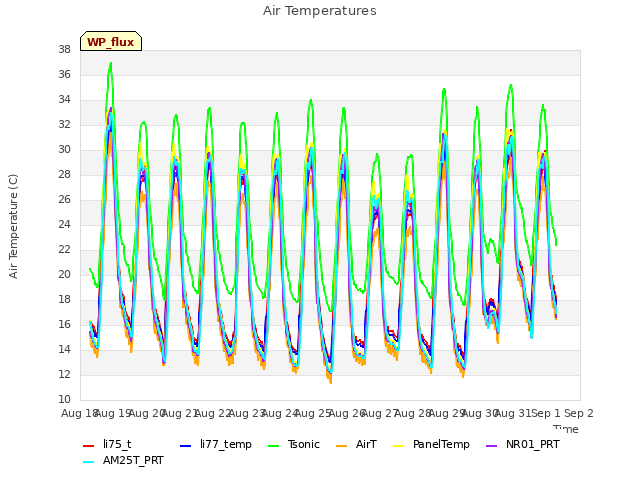
Task: Click the 38 y-axis tick label
Action: pos(64,50)
